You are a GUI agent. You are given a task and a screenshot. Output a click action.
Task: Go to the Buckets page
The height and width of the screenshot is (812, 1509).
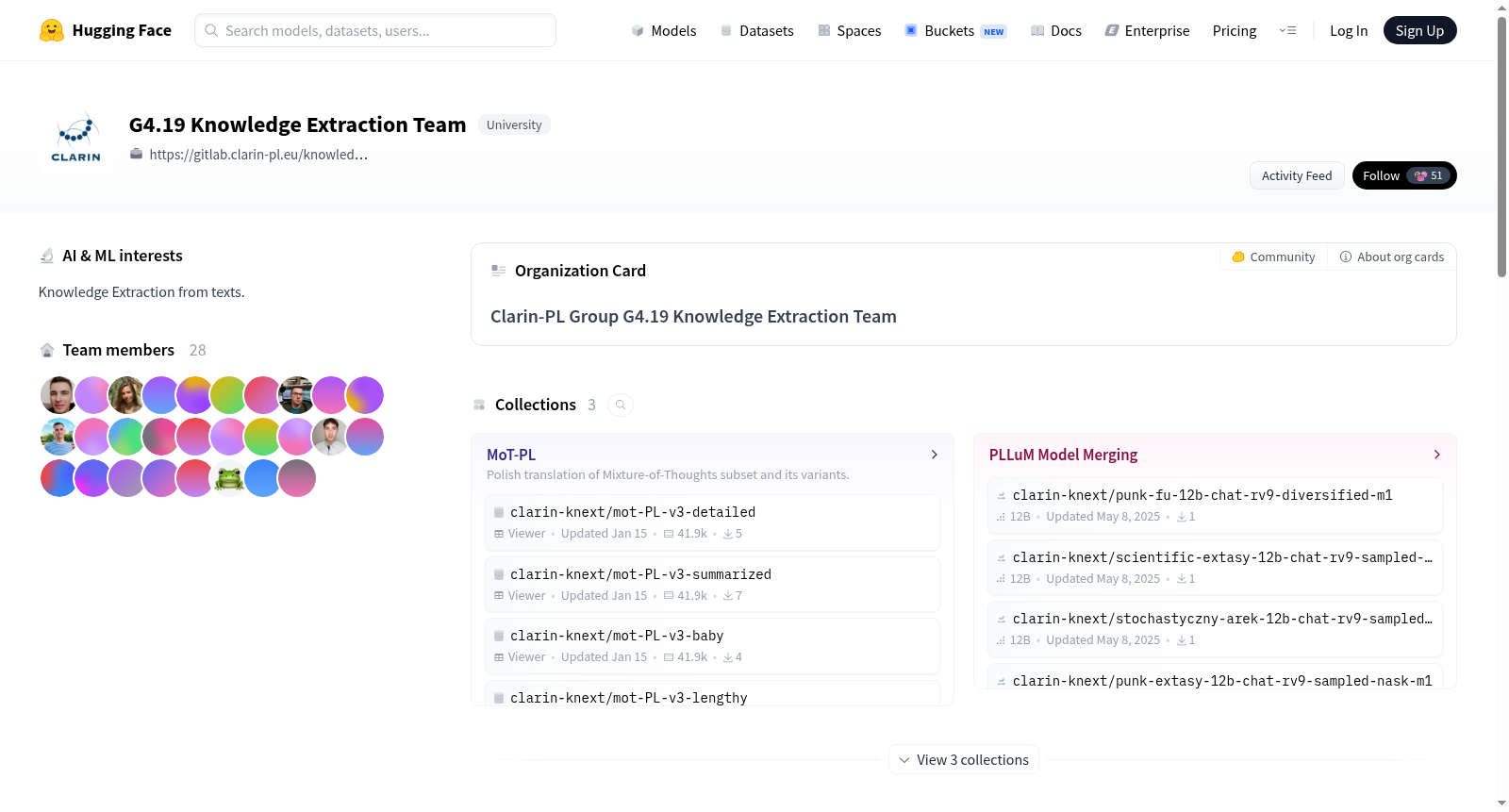tap(955, 31)
